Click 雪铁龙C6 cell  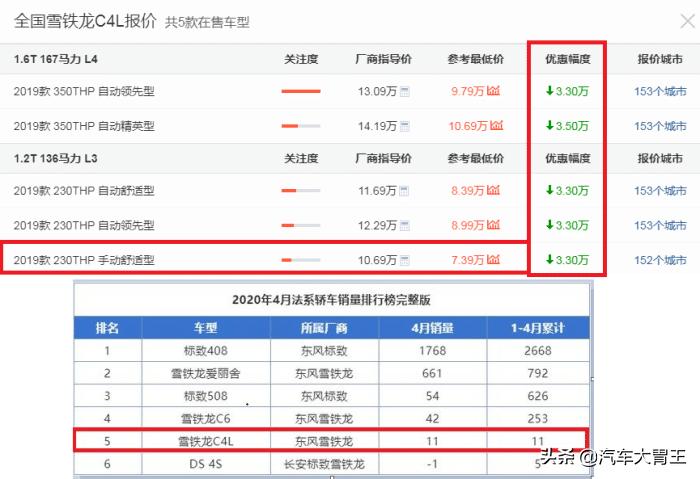pos(206,419)
